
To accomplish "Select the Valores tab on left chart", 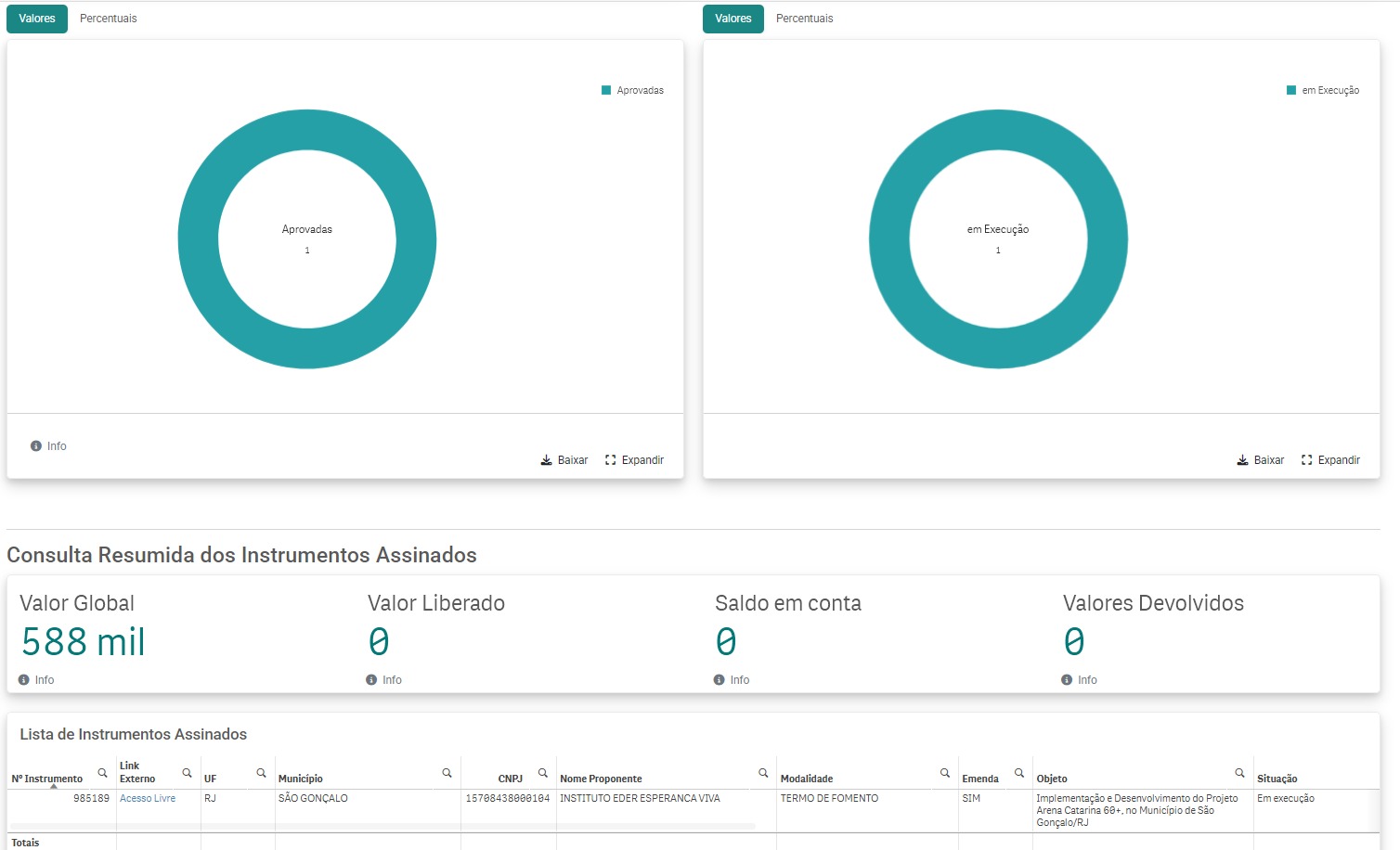I will (x=37, y=19).
